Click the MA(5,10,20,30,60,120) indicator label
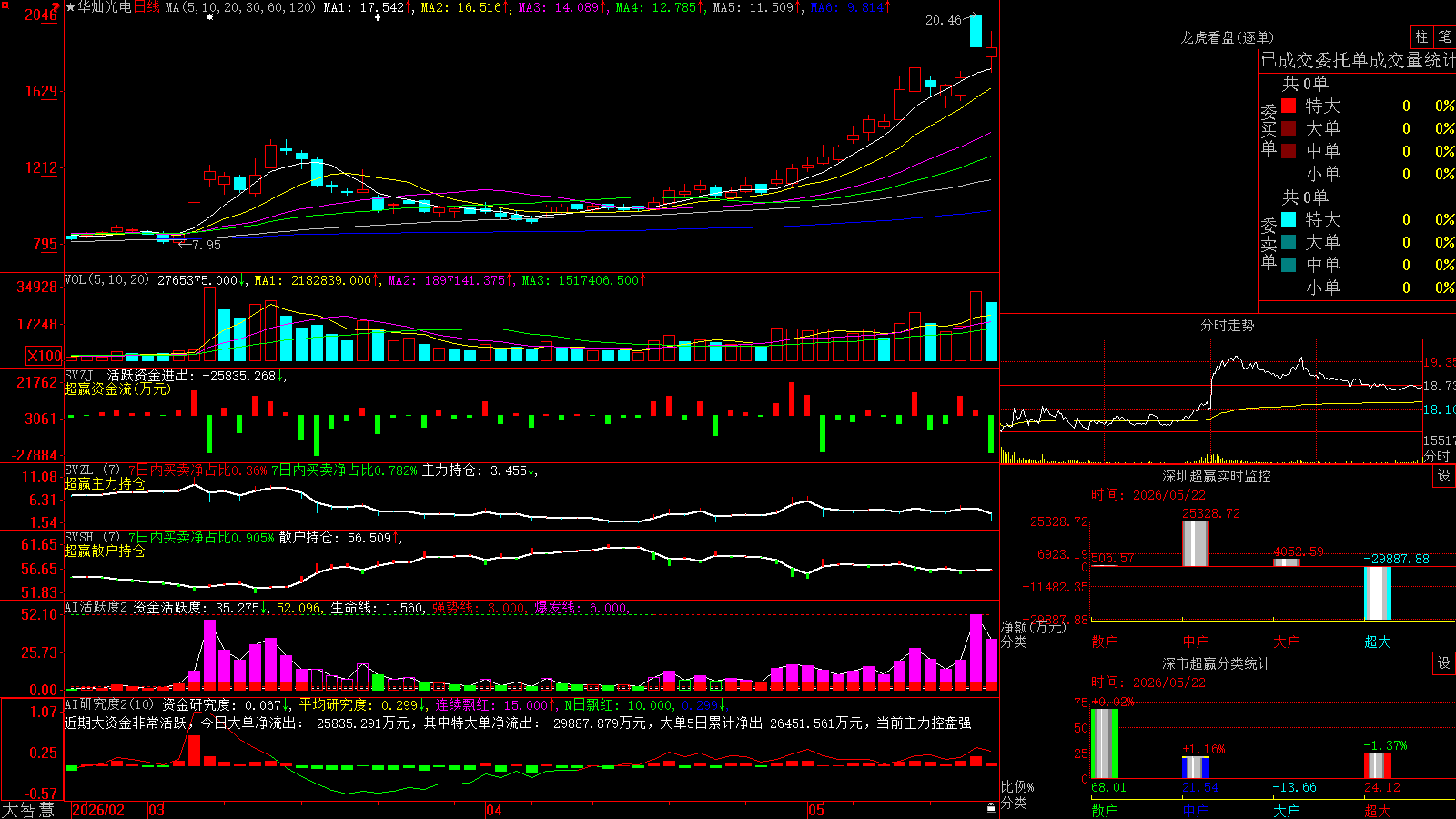 pos(241,7)
